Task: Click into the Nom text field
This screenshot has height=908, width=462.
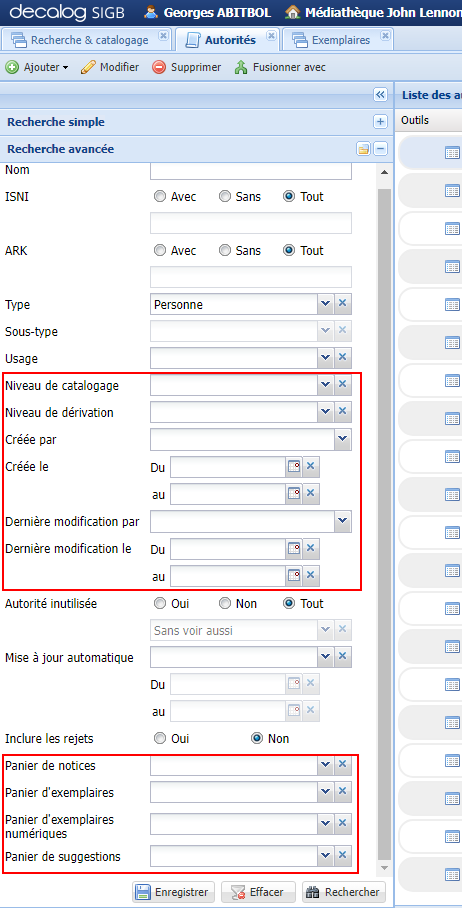Action: coord(251,171)
